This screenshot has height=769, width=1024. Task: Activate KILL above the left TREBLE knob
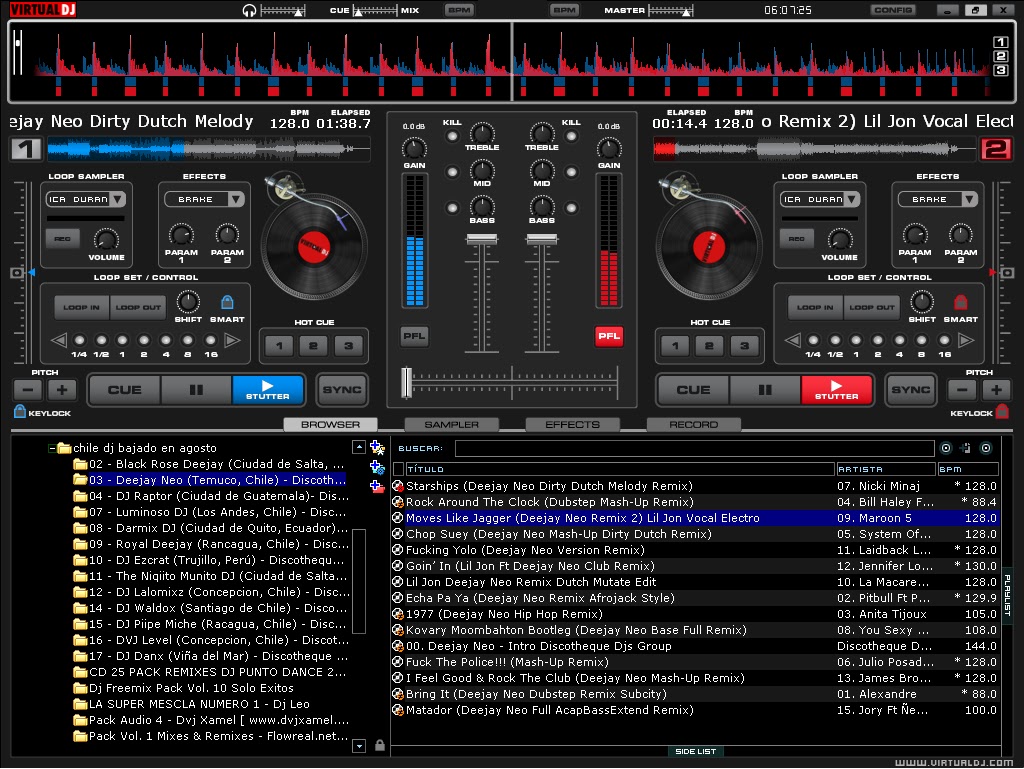coord(452,133)
